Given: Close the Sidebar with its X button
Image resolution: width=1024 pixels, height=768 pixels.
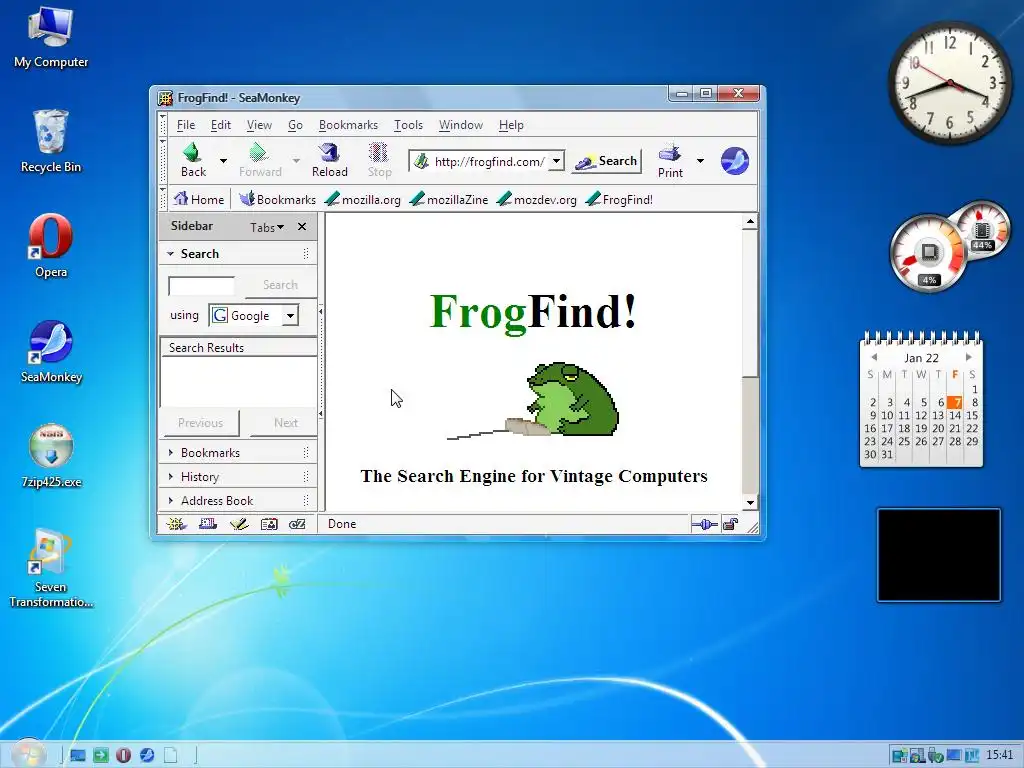Looking at the screenshot, I should (302, 227).
